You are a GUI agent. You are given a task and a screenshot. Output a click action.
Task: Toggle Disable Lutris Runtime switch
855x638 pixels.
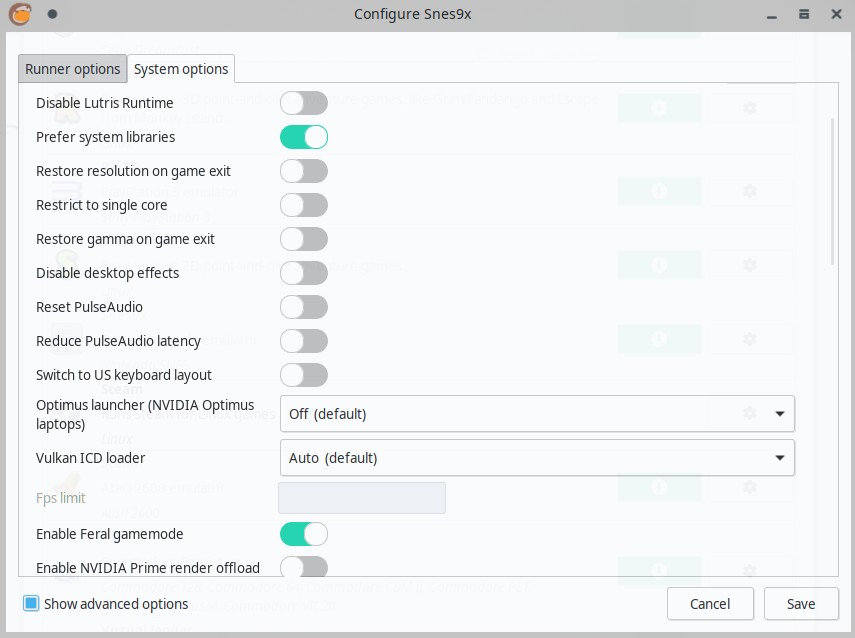click(304, 103)
